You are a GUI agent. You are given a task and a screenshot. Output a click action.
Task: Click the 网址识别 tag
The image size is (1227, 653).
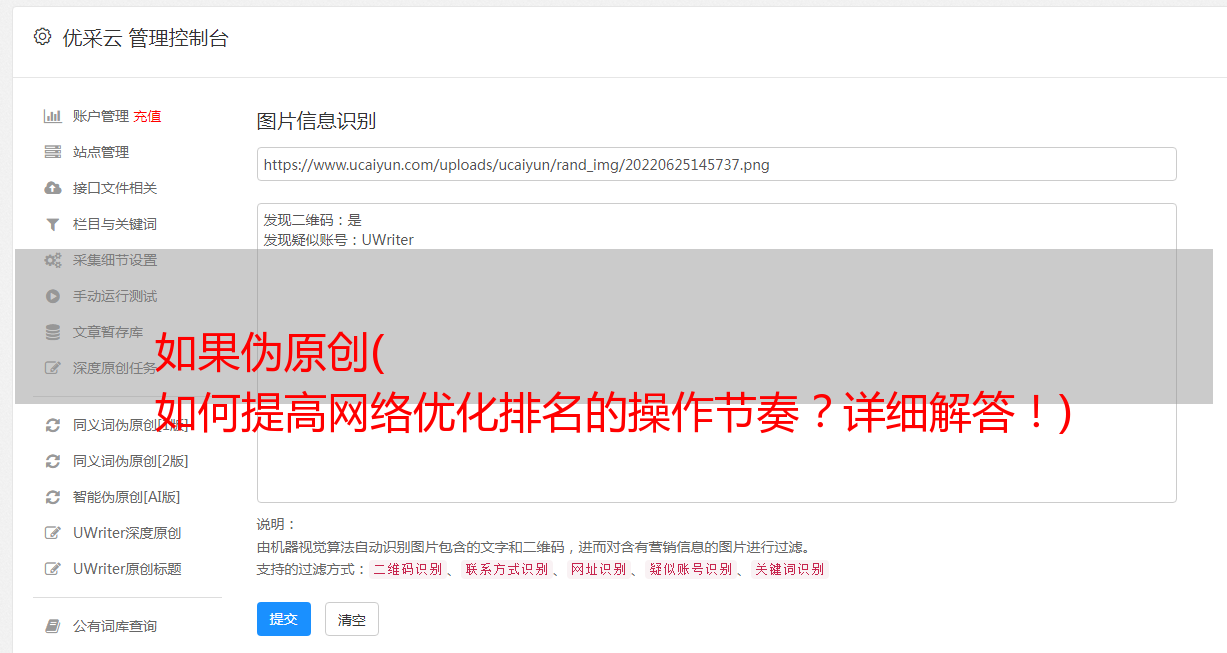click(599, 569)
